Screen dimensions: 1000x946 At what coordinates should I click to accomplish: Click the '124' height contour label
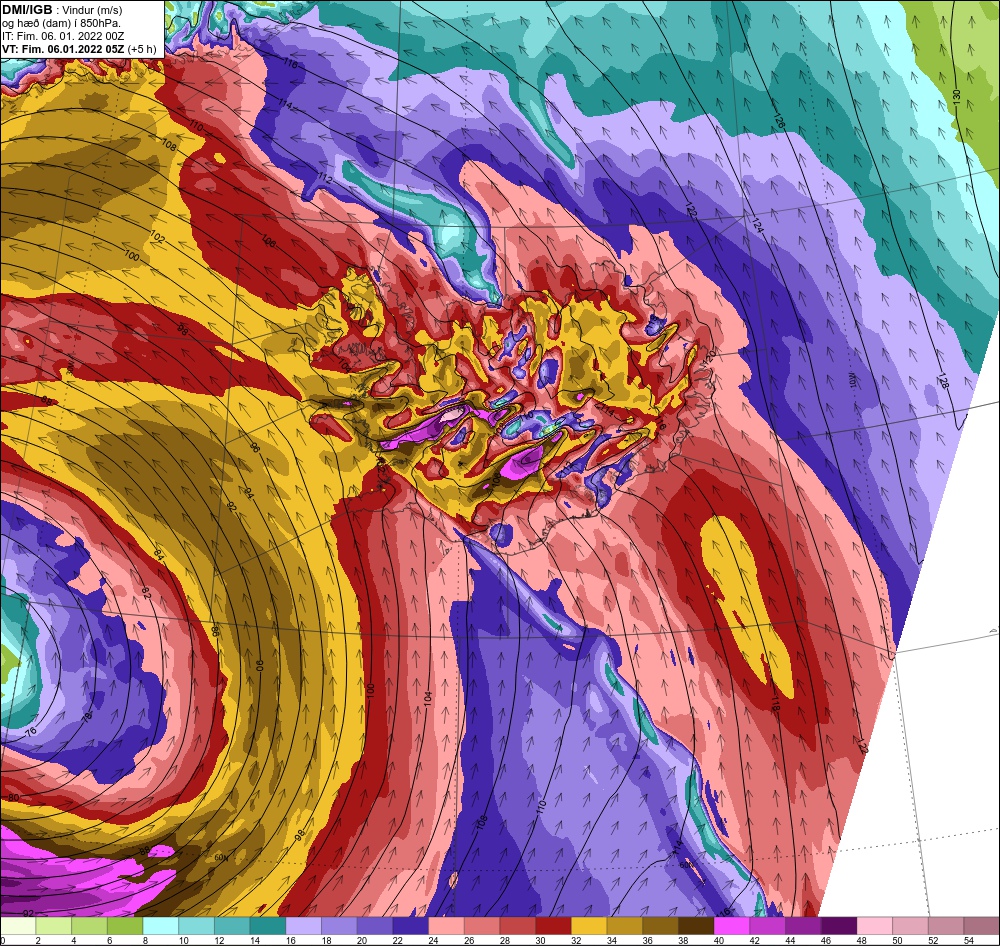[x=757, y=225]
